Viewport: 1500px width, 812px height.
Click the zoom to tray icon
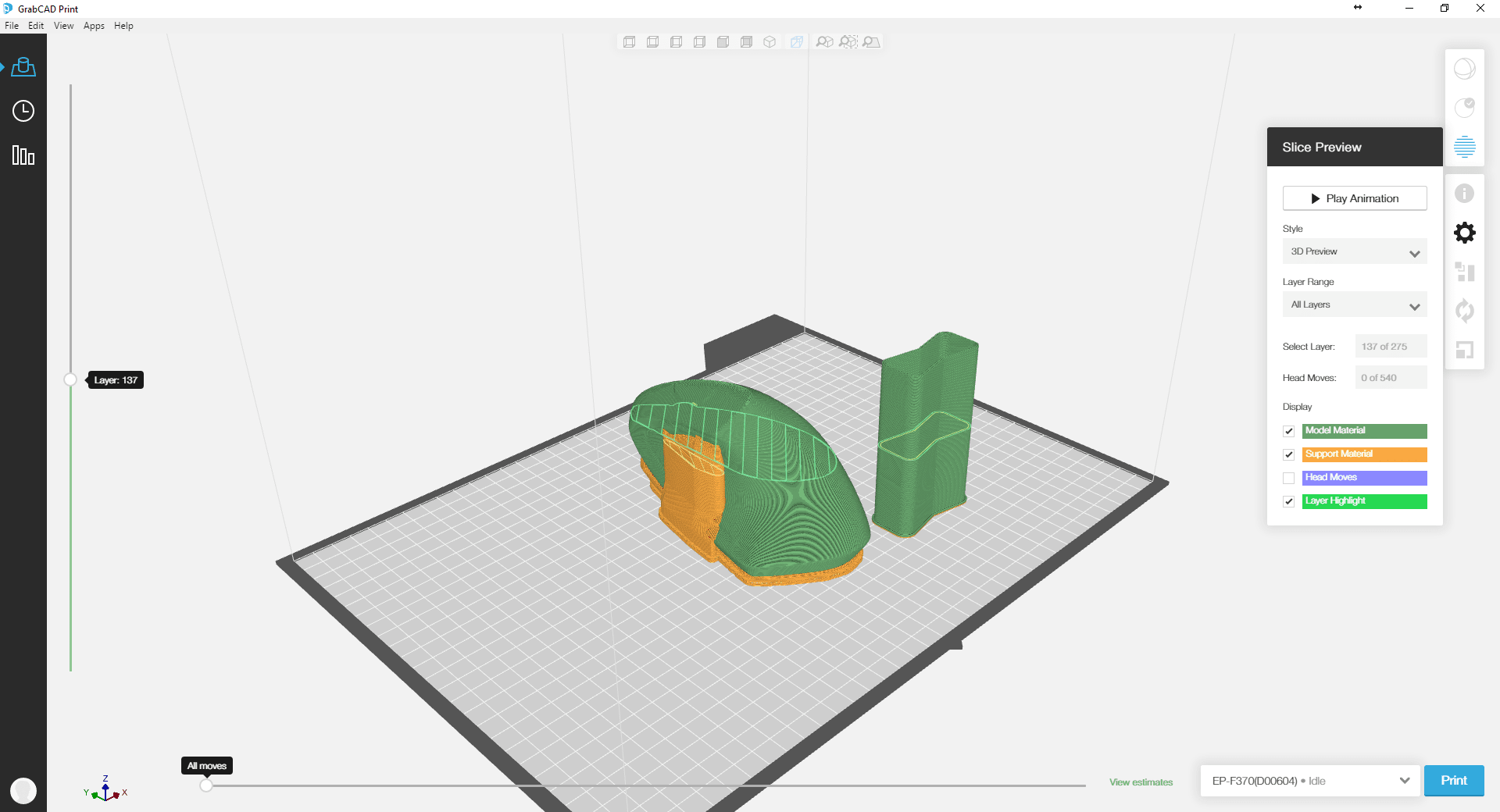tap(871, 42)
